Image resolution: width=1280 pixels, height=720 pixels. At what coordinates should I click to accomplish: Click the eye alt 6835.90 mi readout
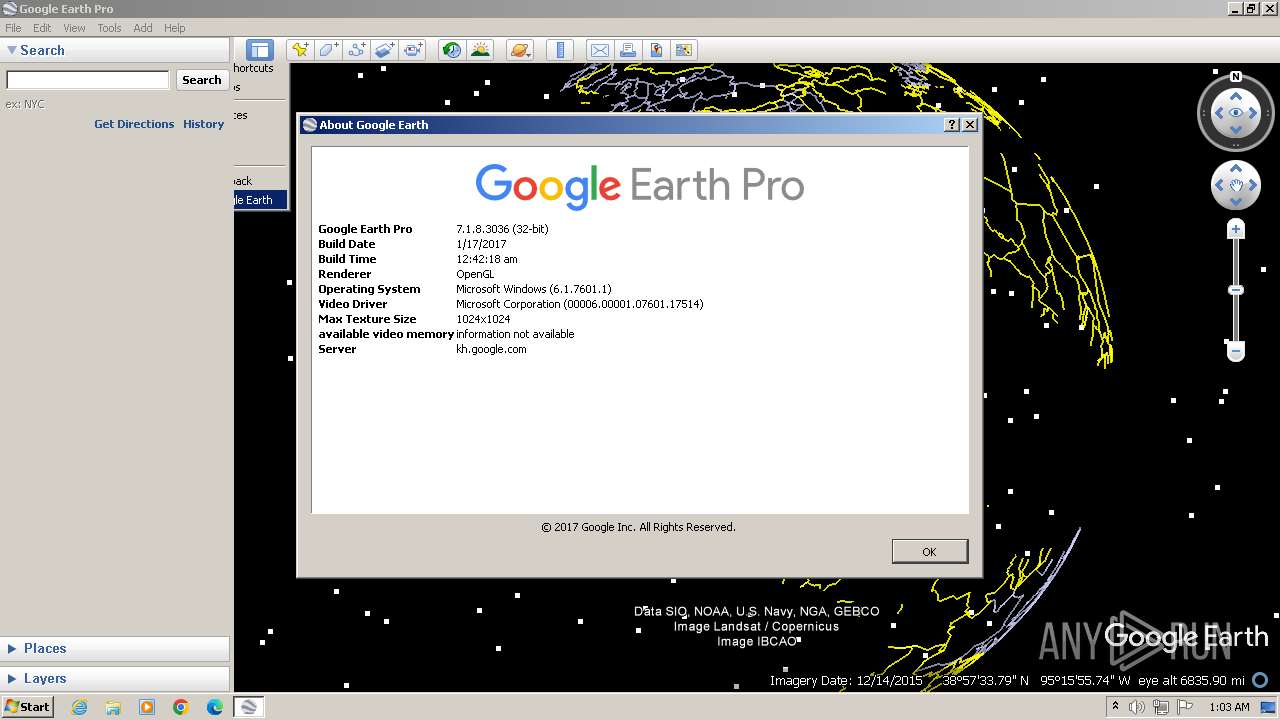(x=1191, y=681)
